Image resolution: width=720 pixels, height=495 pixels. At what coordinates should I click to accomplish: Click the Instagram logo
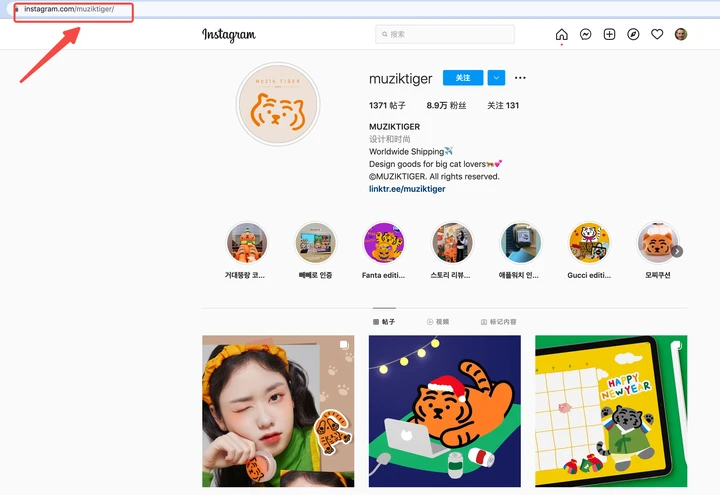tap(229, 35)
